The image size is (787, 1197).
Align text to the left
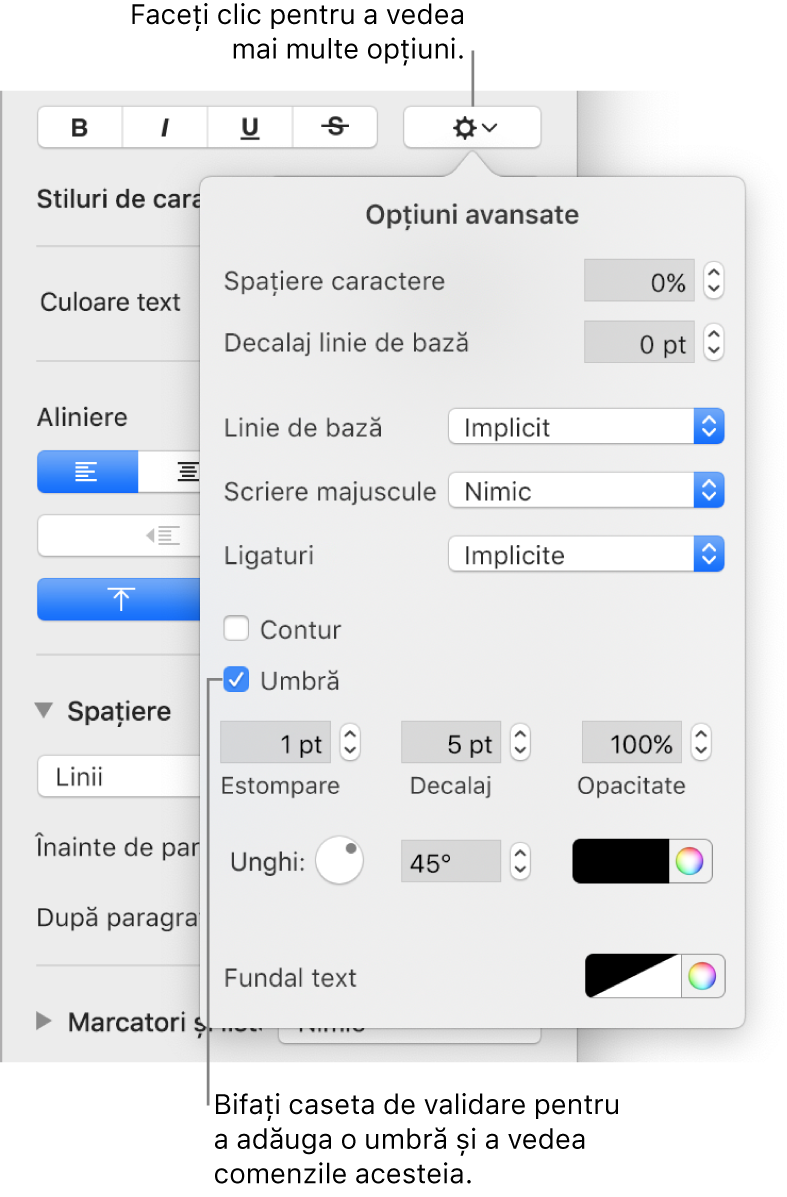pos(87,472)
